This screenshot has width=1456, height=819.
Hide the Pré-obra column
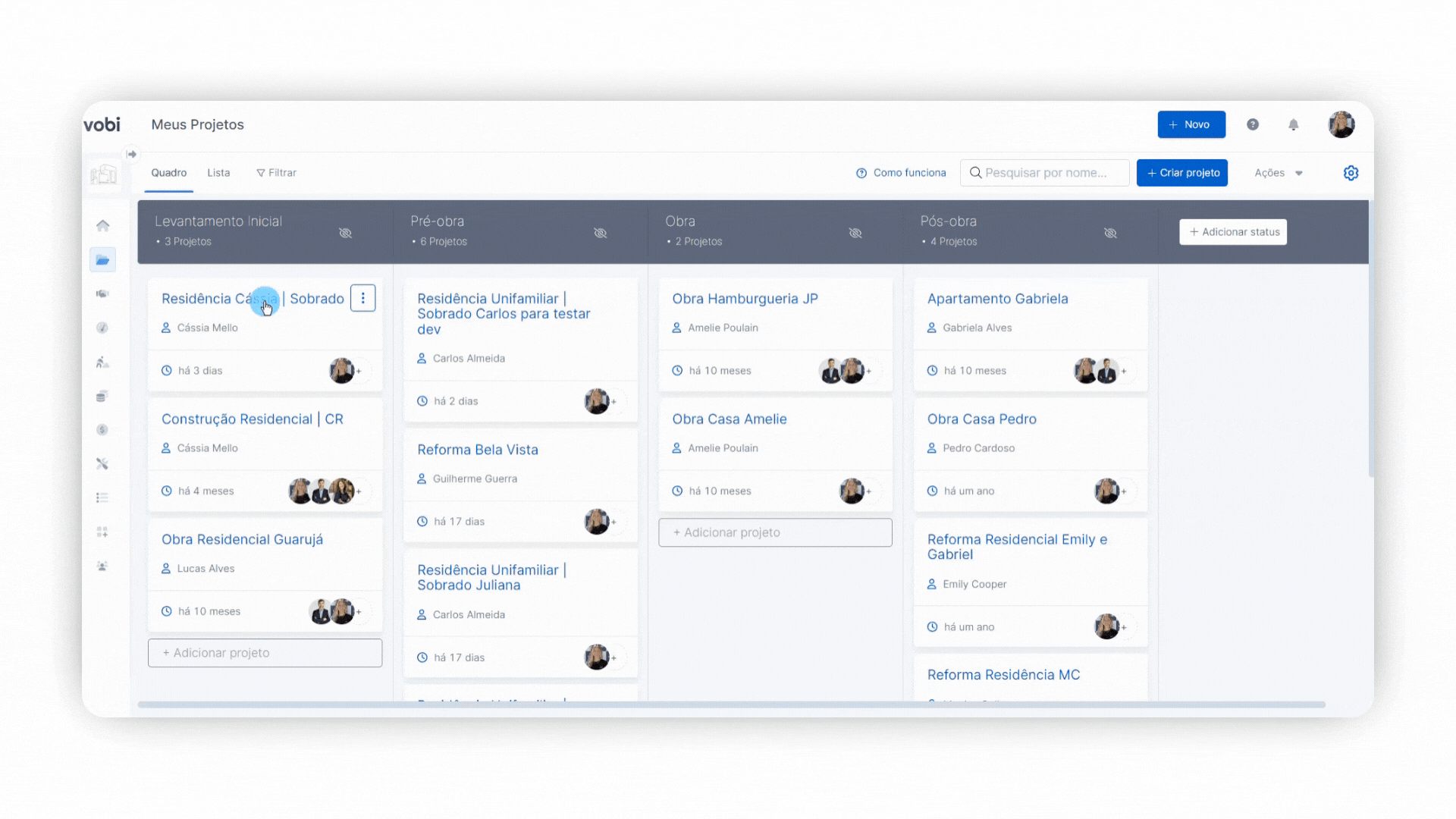coord(601,233)
